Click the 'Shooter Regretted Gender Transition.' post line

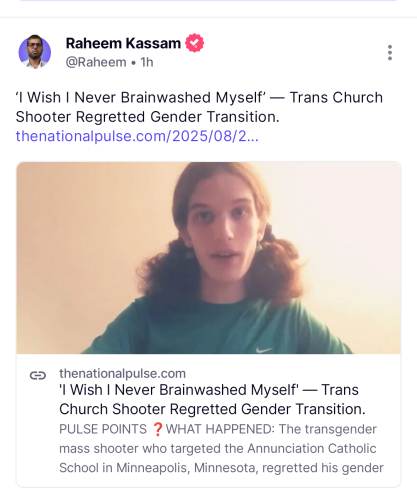(x=147, y=117)
